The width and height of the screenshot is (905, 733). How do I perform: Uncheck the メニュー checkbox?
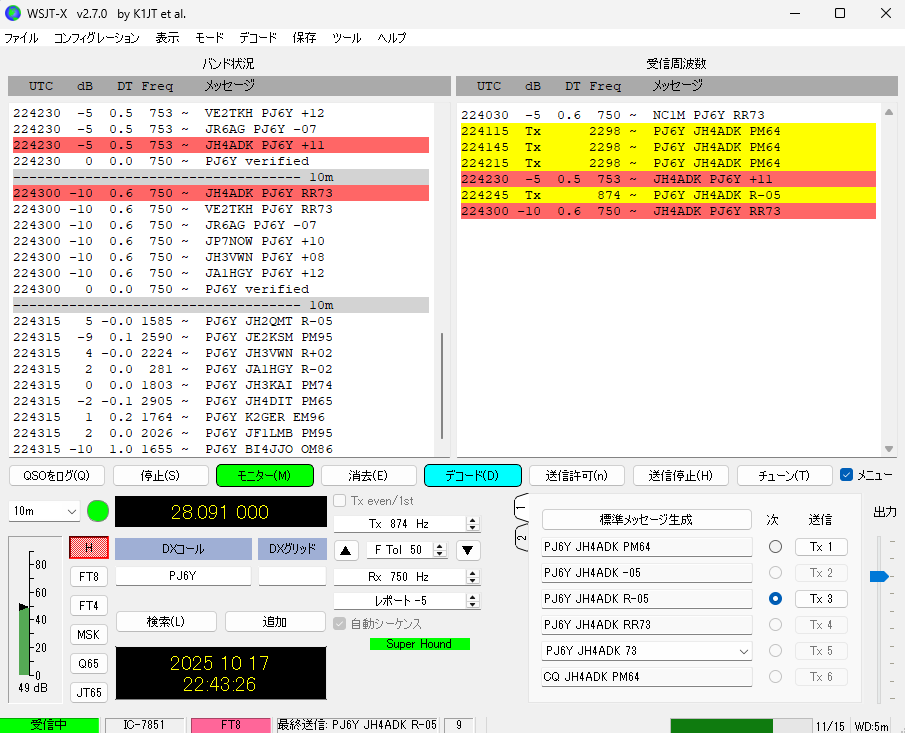coord(847,475)
